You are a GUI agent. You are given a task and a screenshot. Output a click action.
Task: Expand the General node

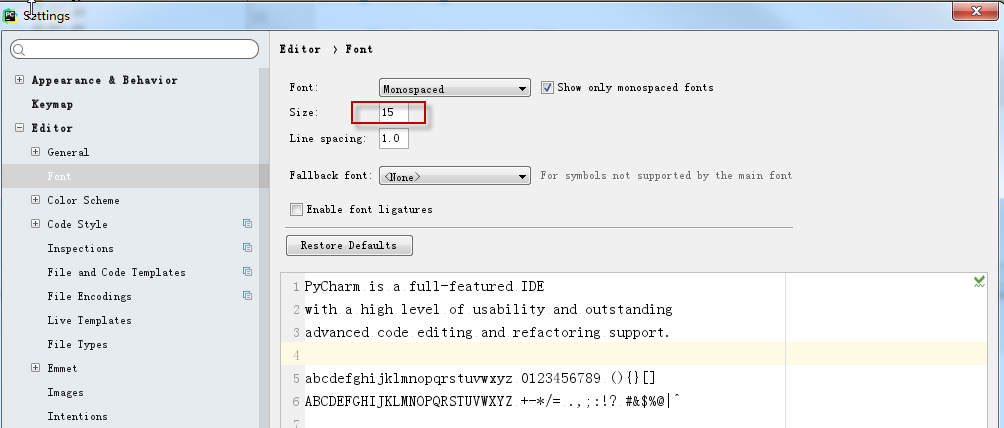[35, 152]
